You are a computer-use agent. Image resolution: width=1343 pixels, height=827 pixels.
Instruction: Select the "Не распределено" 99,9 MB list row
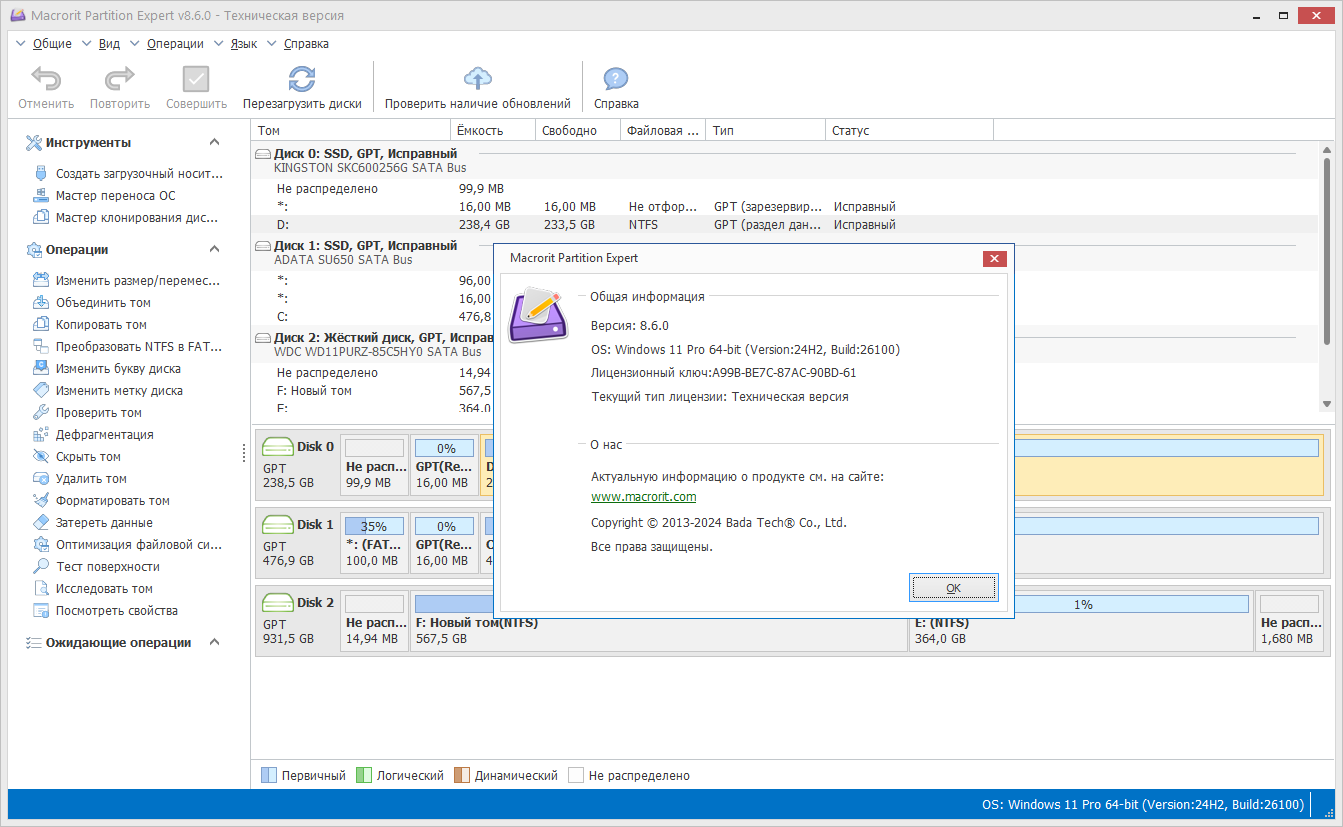(785, 189)
